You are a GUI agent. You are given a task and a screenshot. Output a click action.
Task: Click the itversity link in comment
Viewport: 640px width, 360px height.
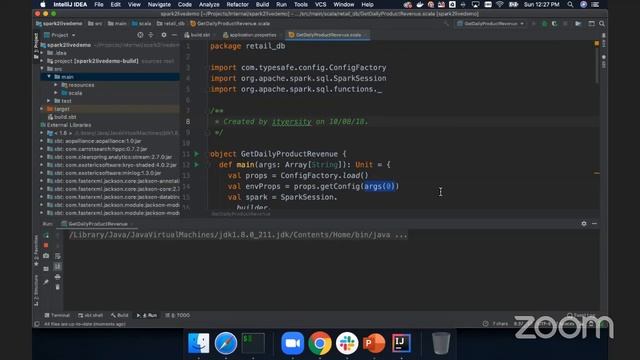(291, 122)
